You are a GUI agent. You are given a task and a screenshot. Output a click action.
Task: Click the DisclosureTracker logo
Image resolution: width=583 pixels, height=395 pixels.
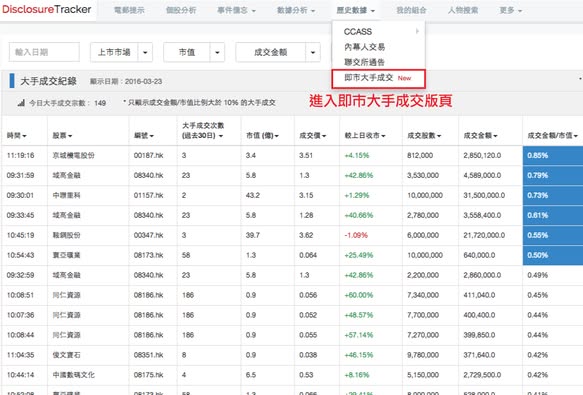click(46, 9)
